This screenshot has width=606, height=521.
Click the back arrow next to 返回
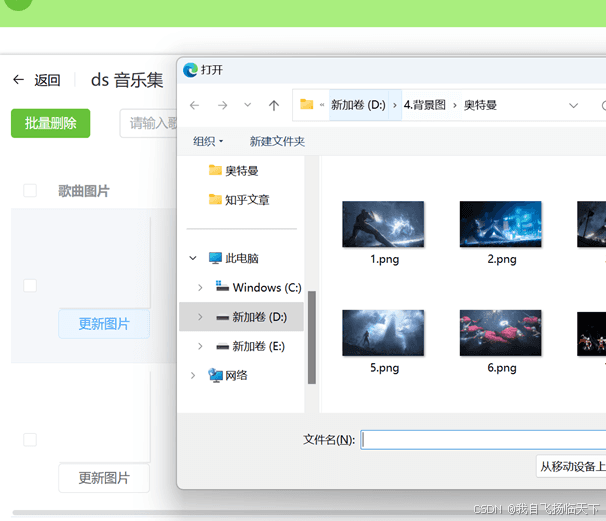[18, 80]
